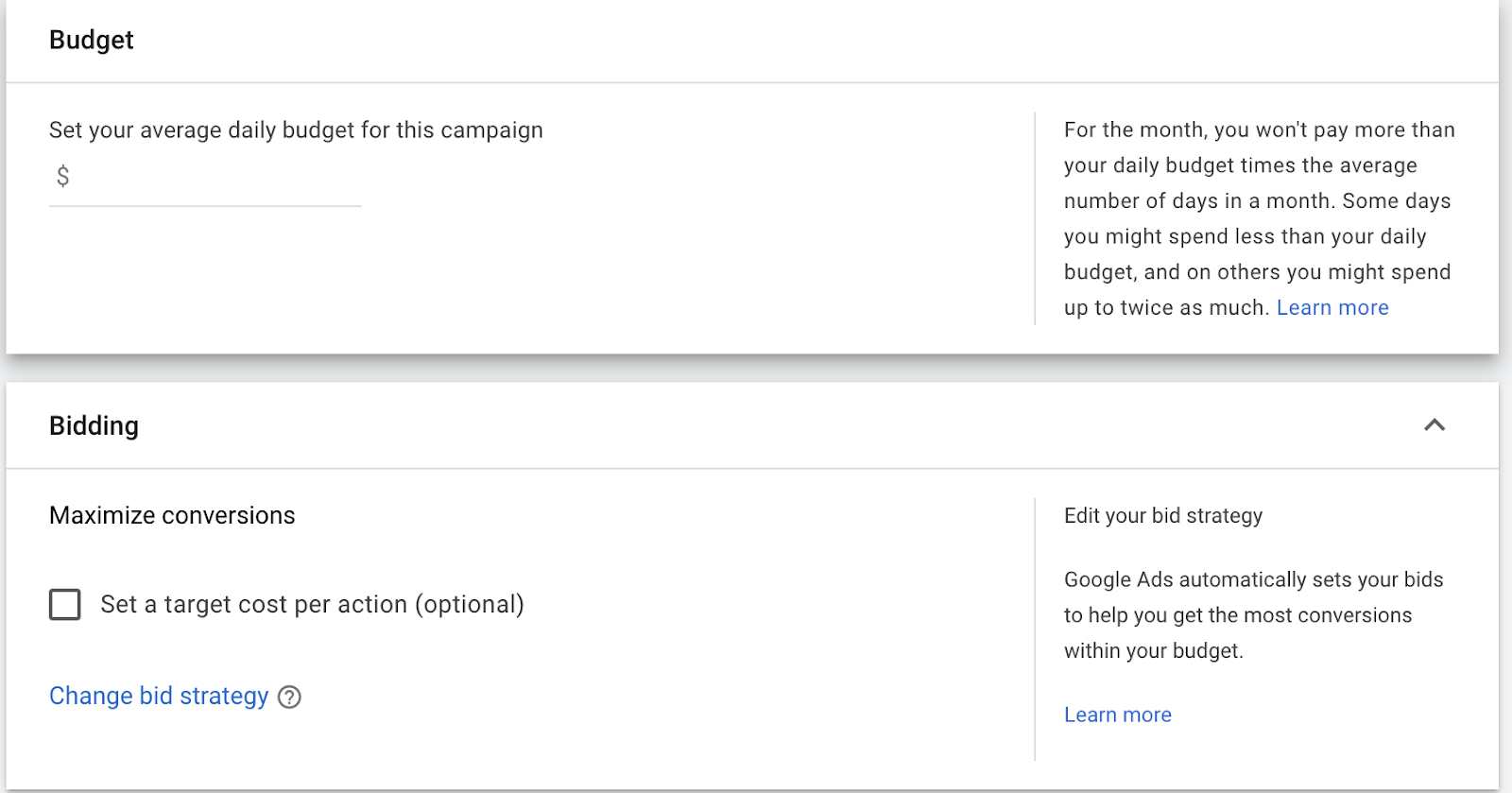This screenshot has width=1512, height=793.
Task: Click the question mark help icon beside Change bid strategy
Action: 290,697
